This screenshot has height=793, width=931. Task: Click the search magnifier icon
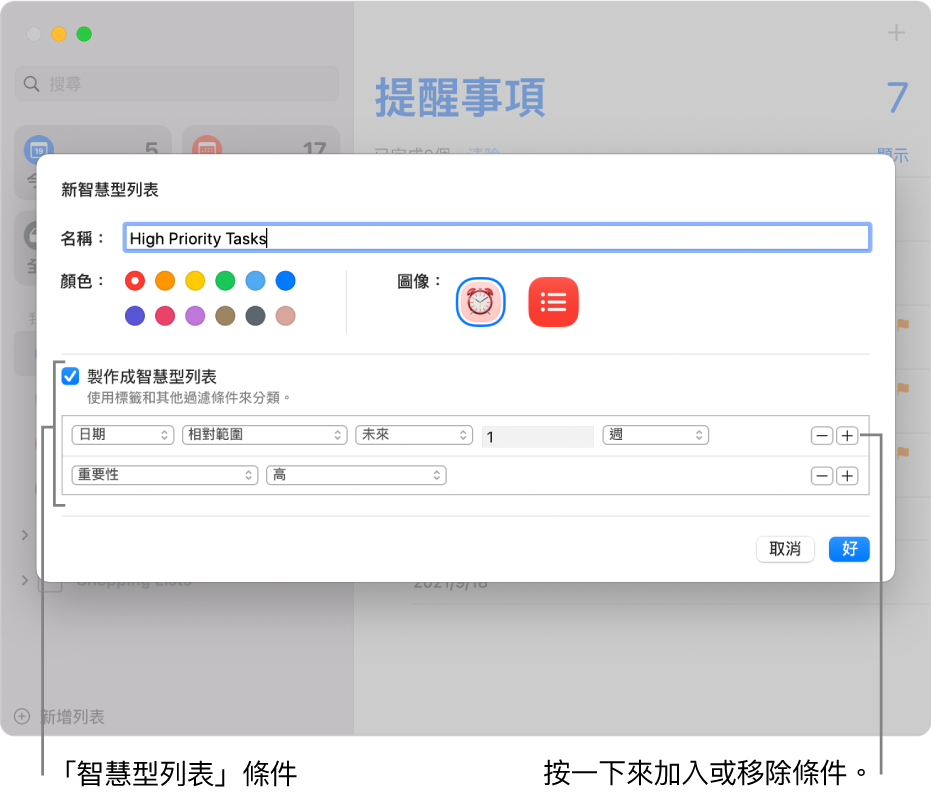pos(31,84)
